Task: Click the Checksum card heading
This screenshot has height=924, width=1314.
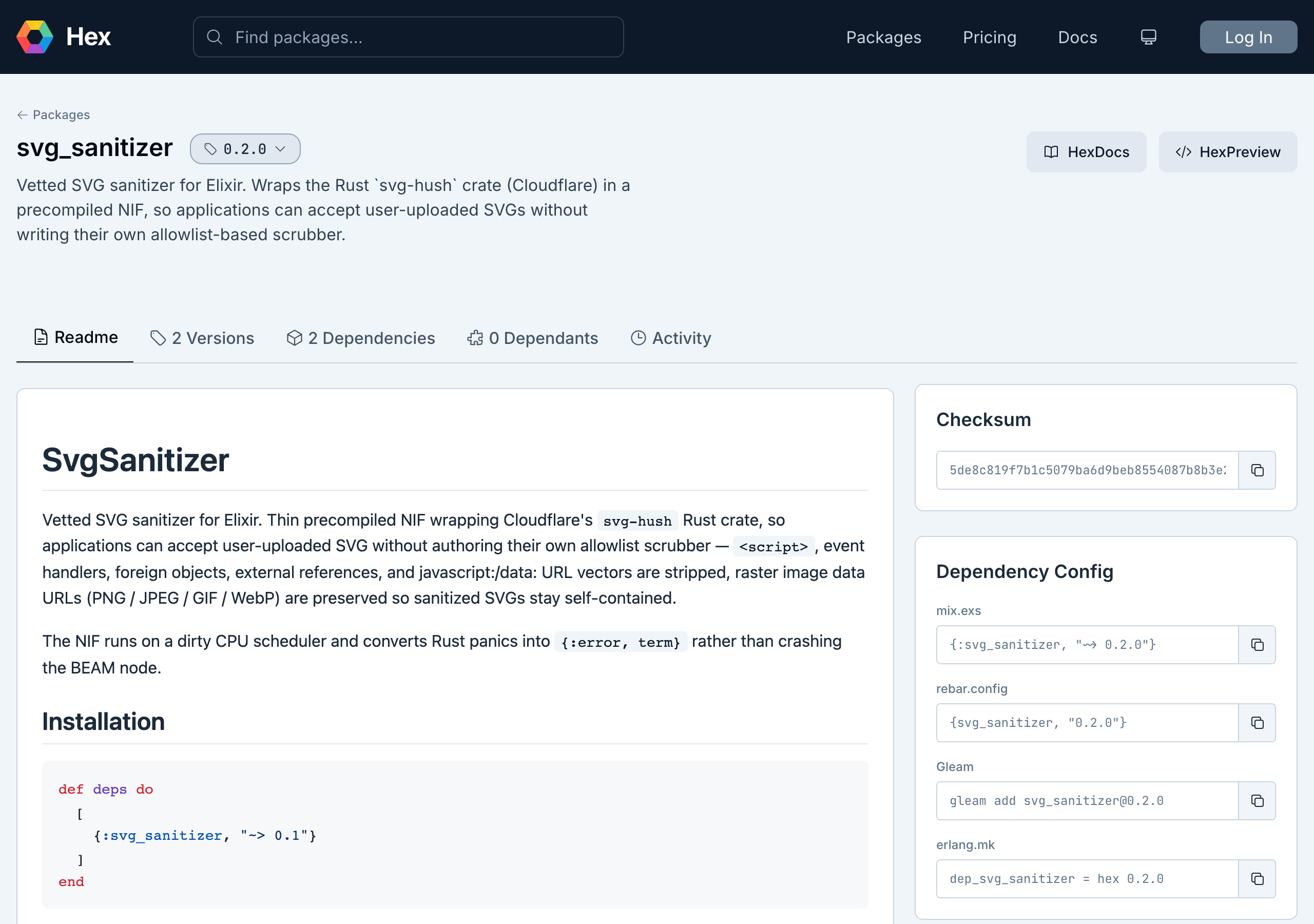Action: pyautogui.click(x=983, y=419)
